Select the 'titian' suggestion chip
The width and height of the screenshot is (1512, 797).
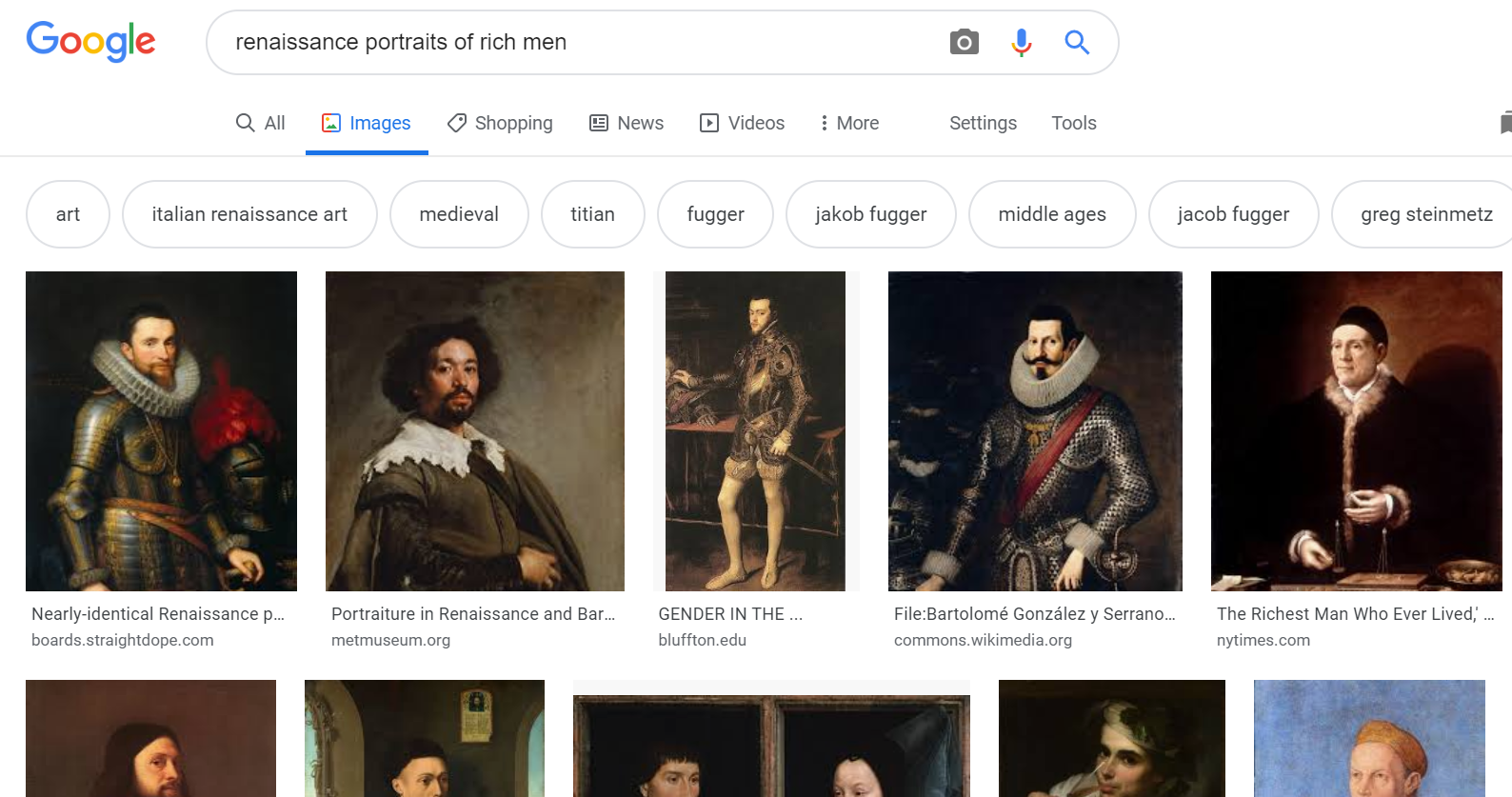(592, 214)
